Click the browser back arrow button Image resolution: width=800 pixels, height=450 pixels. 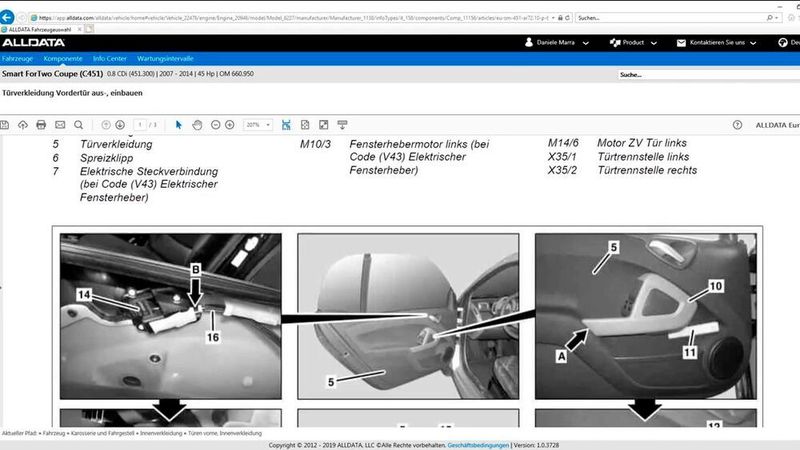click(x=7, y=18)
